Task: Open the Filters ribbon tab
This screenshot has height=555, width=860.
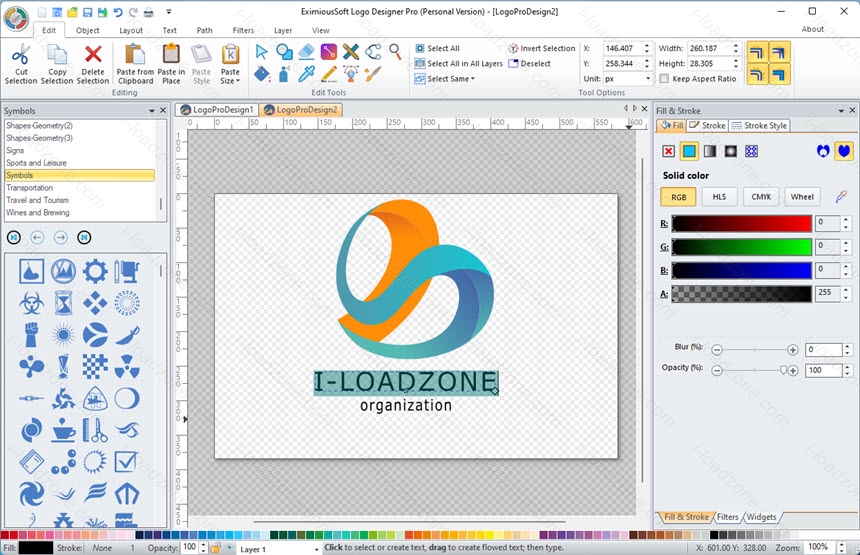Action: 243,31
